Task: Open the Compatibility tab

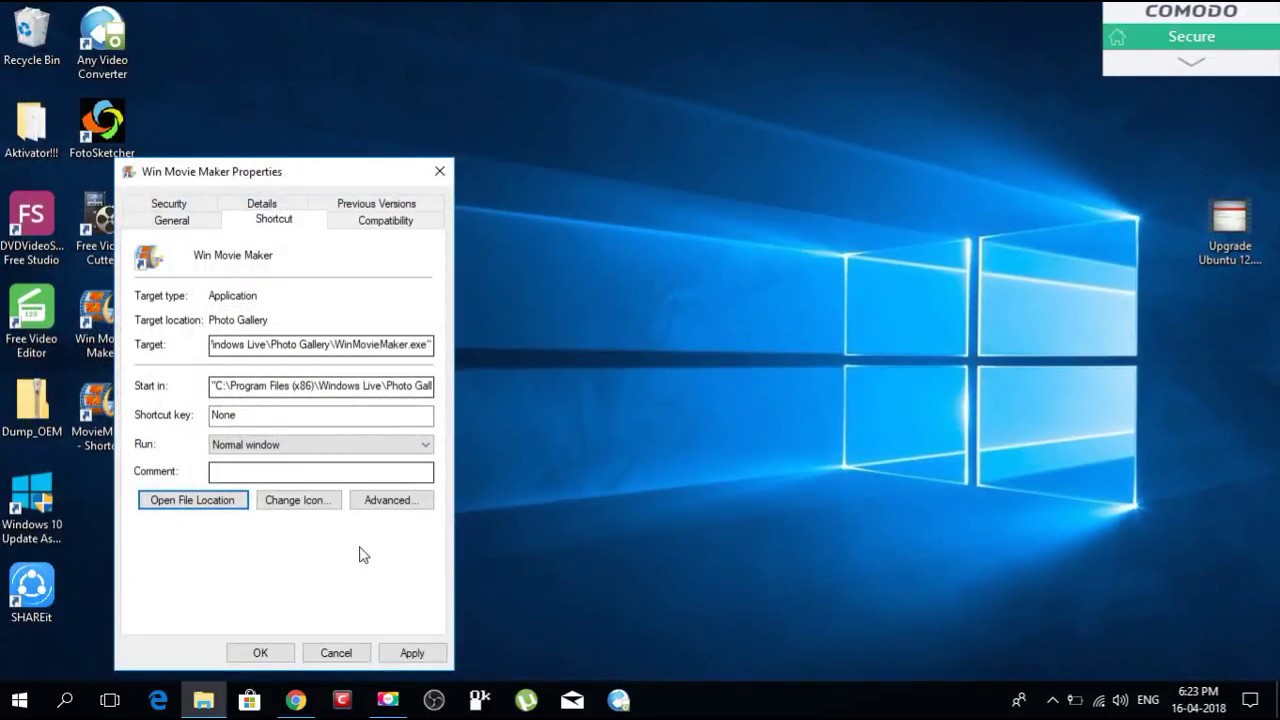Action: tap(385, 220)
